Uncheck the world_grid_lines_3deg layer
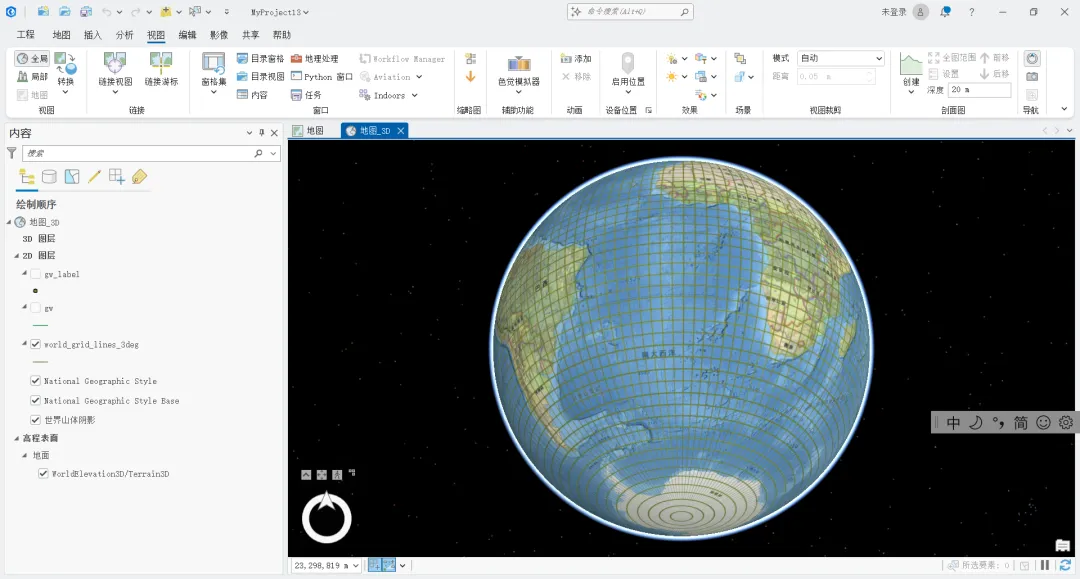1080x579 pixels. coord(36,344)
